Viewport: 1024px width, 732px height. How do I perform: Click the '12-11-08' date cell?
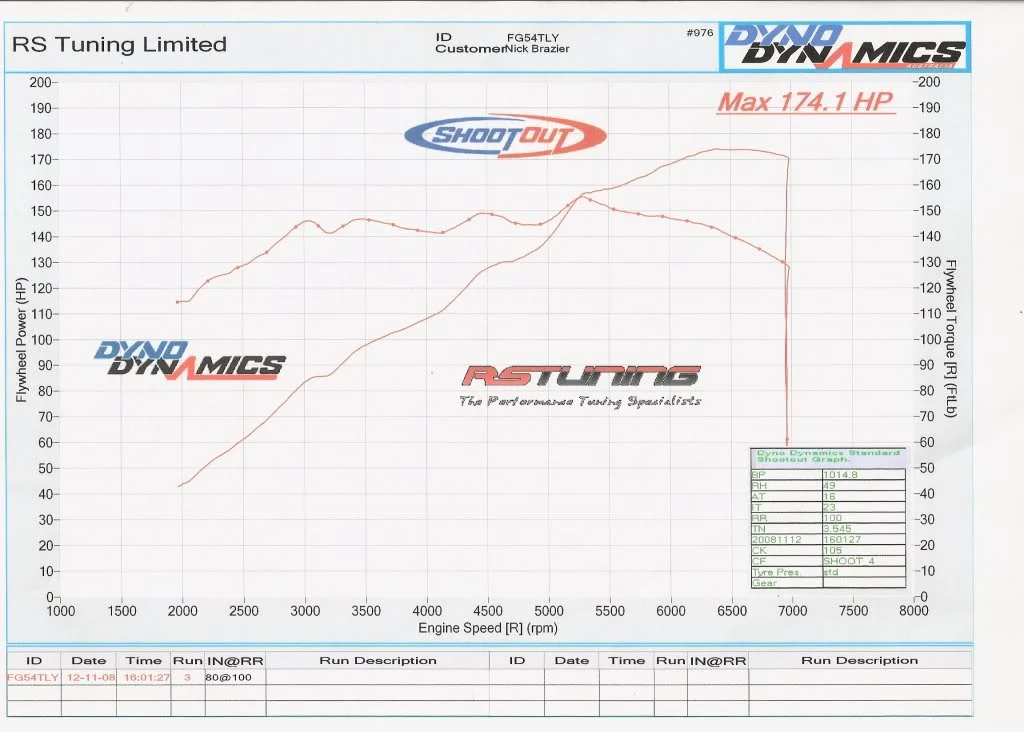[x=91, y=677]
